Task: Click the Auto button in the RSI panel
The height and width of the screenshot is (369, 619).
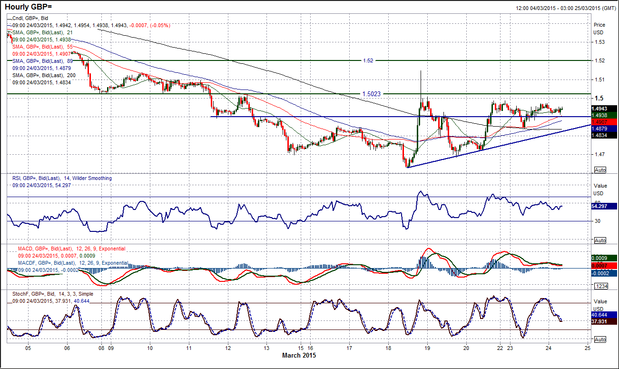Action: pyautogui.click(x=600, y=240)
